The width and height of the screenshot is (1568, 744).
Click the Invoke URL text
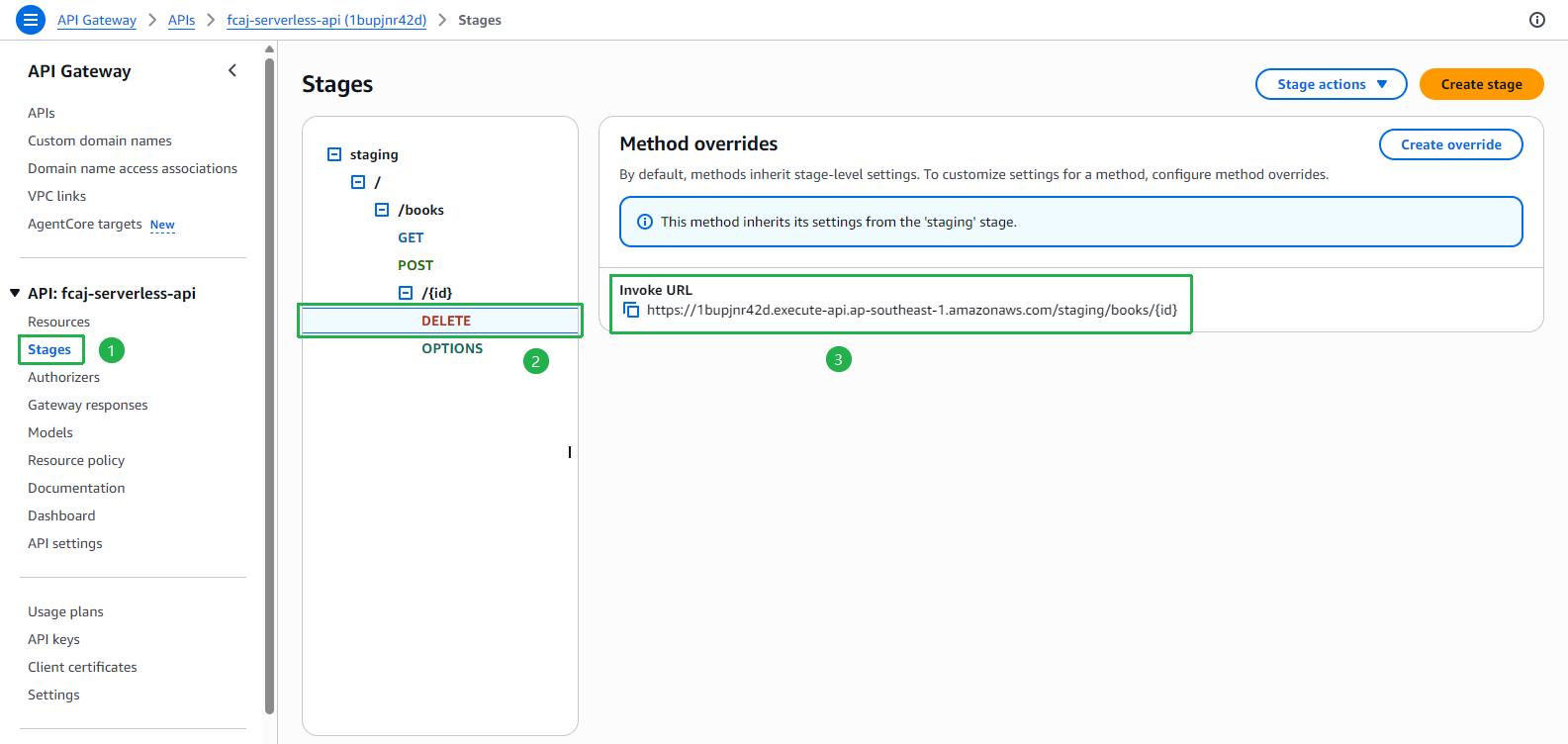coord(912,310)
